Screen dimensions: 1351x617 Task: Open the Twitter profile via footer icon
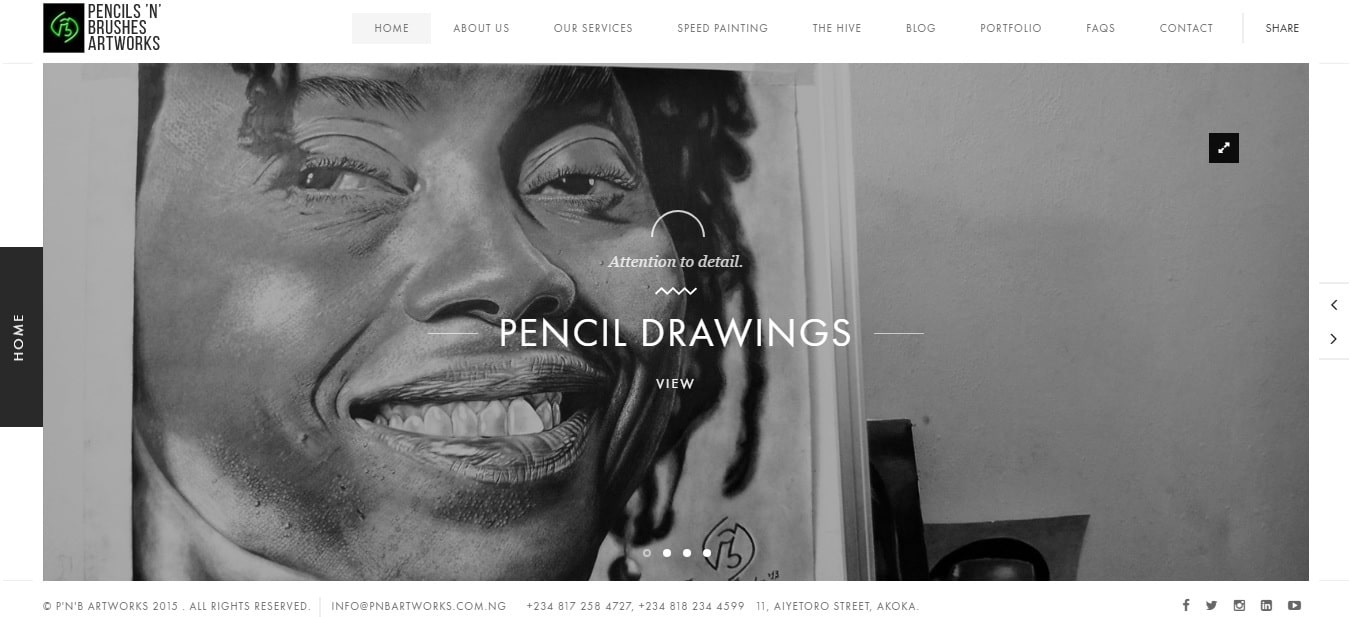[x=1212, y=605]
